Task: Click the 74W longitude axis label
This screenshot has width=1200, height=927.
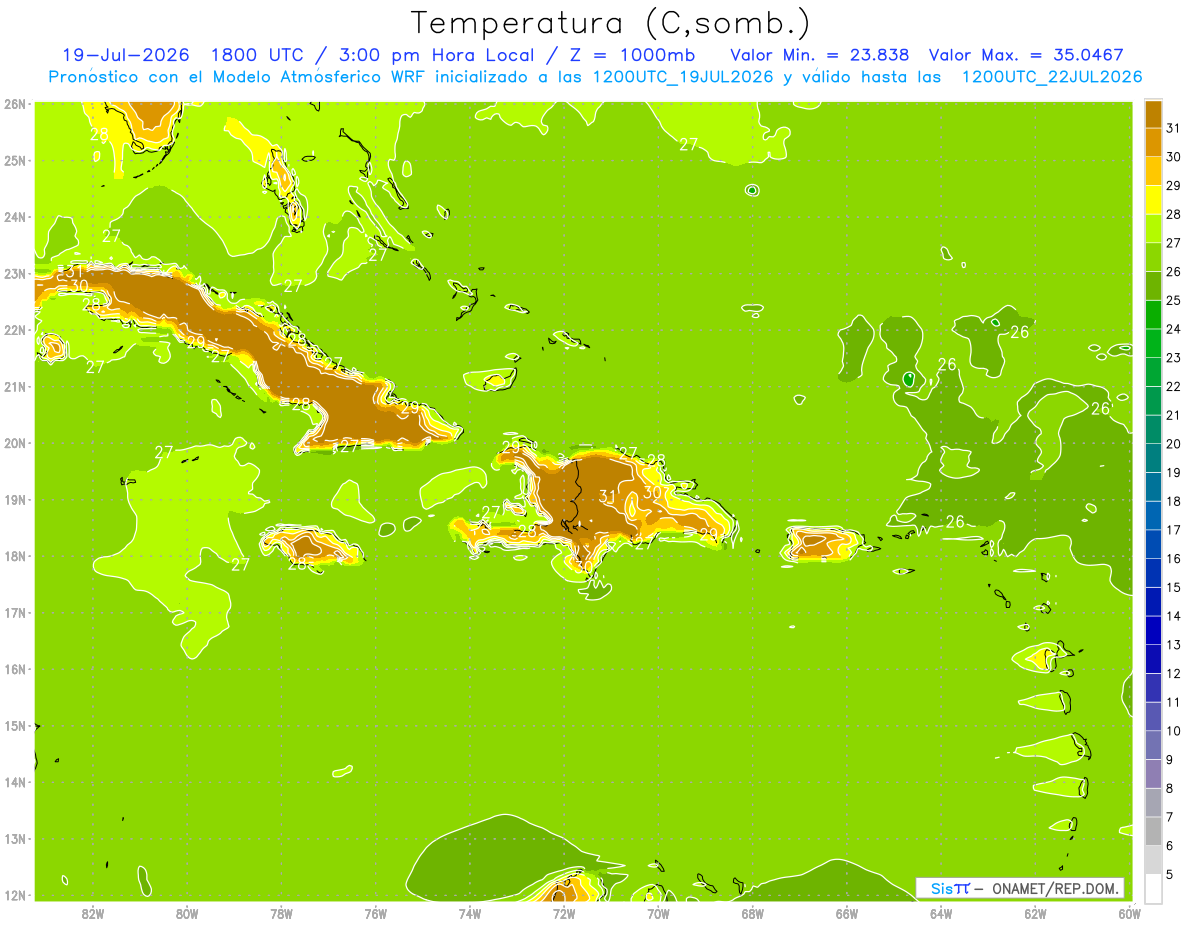Action: 470,913
